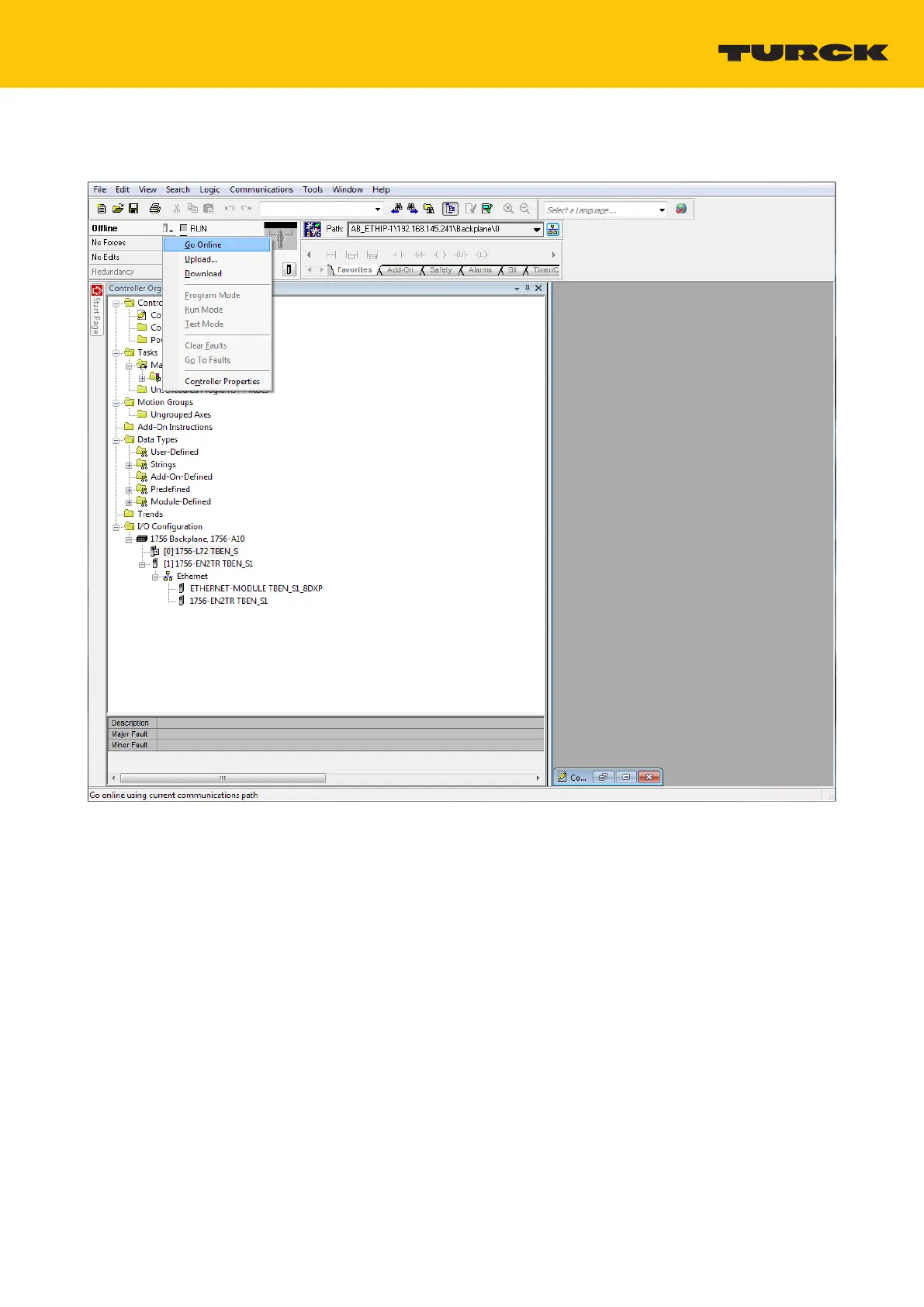Open the Logic menu
This screenshot has width=924, height=1307.
pyautogui.click(x=209, y=189)
